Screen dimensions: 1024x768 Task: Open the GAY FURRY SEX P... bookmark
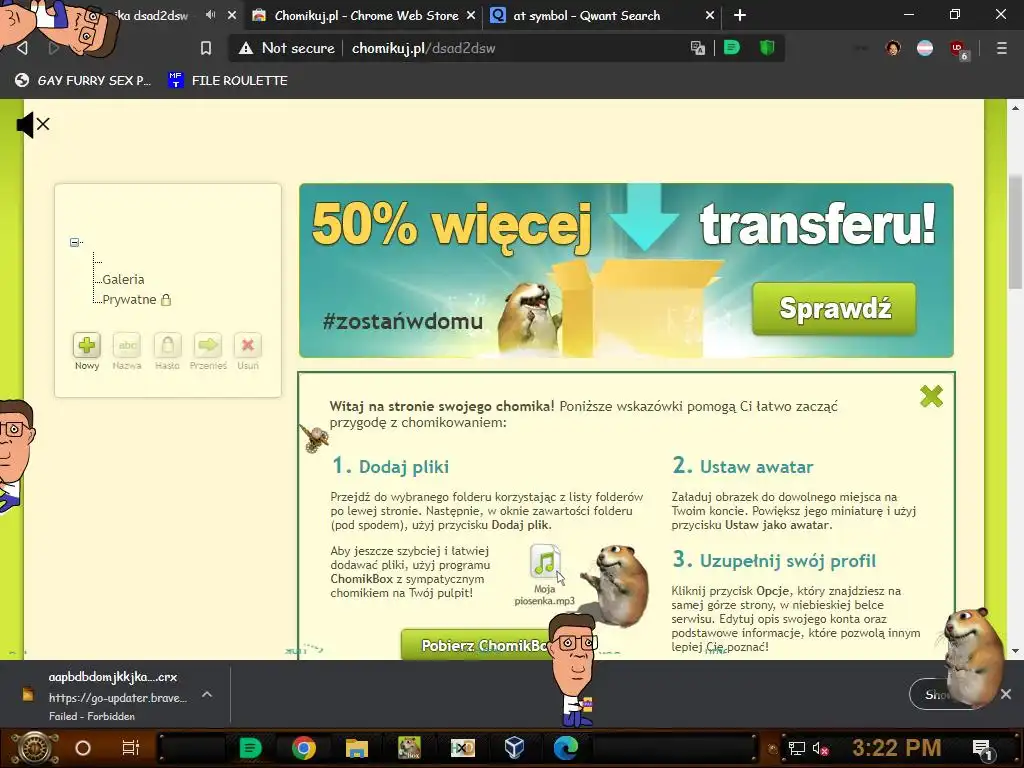coord(83,80)
